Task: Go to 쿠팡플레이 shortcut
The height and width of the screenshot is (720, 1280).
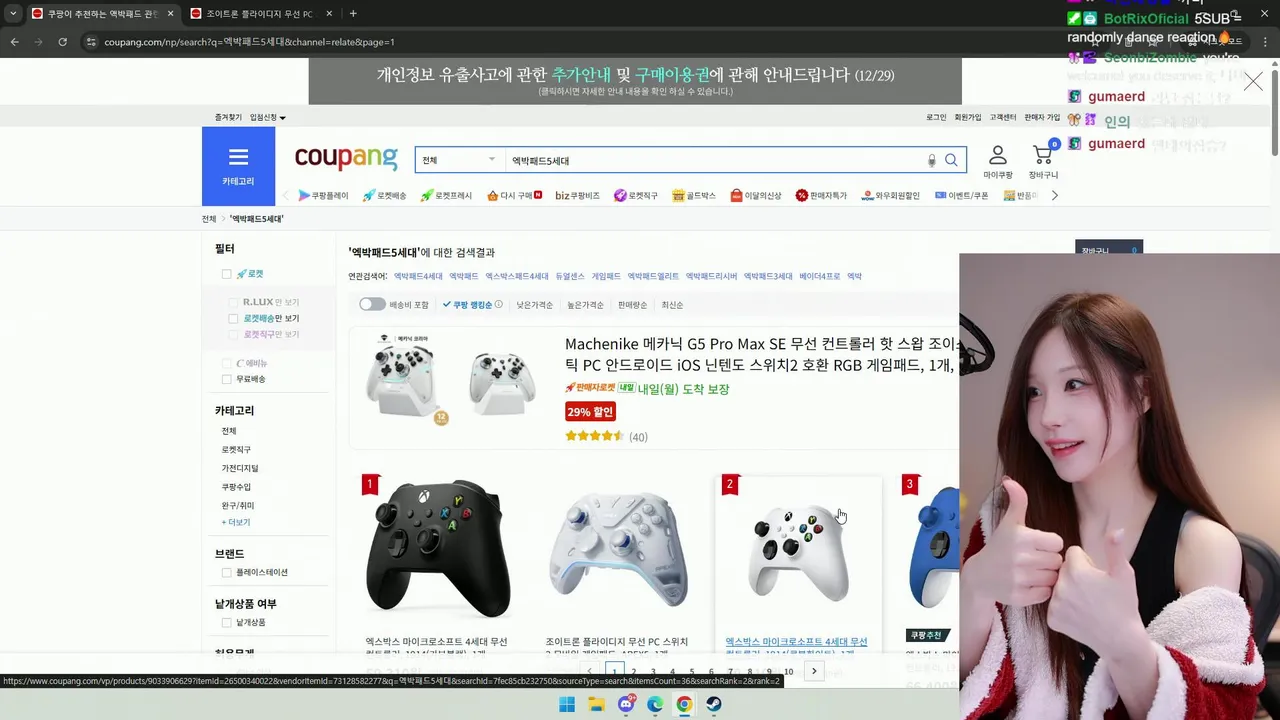Action: pos(323,196)
